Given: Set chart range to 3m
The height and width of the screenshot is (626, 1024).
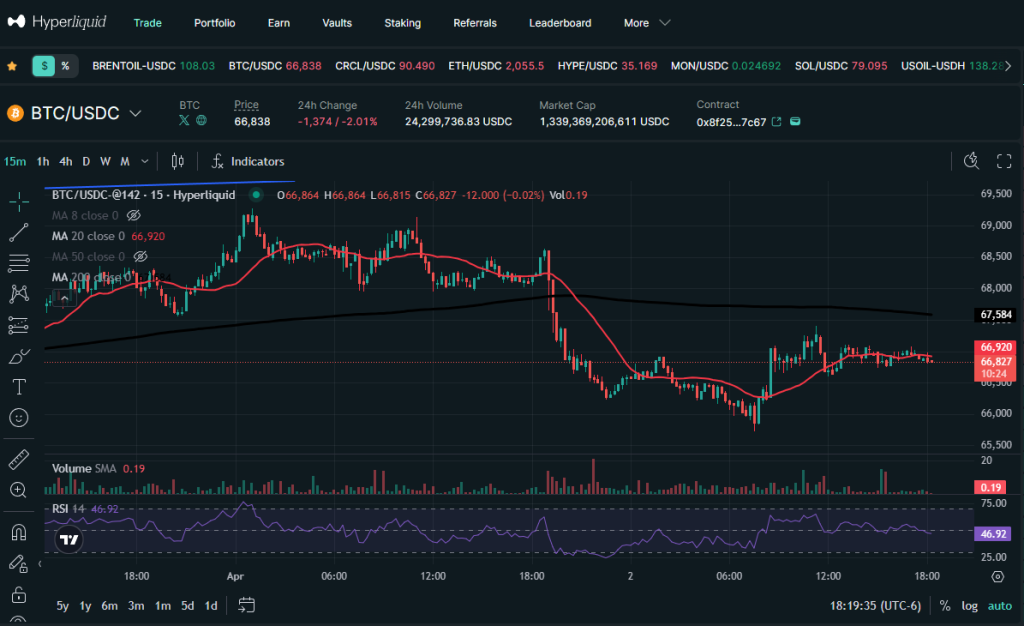Looking at the screenshot, I should (x=136, y=605).
